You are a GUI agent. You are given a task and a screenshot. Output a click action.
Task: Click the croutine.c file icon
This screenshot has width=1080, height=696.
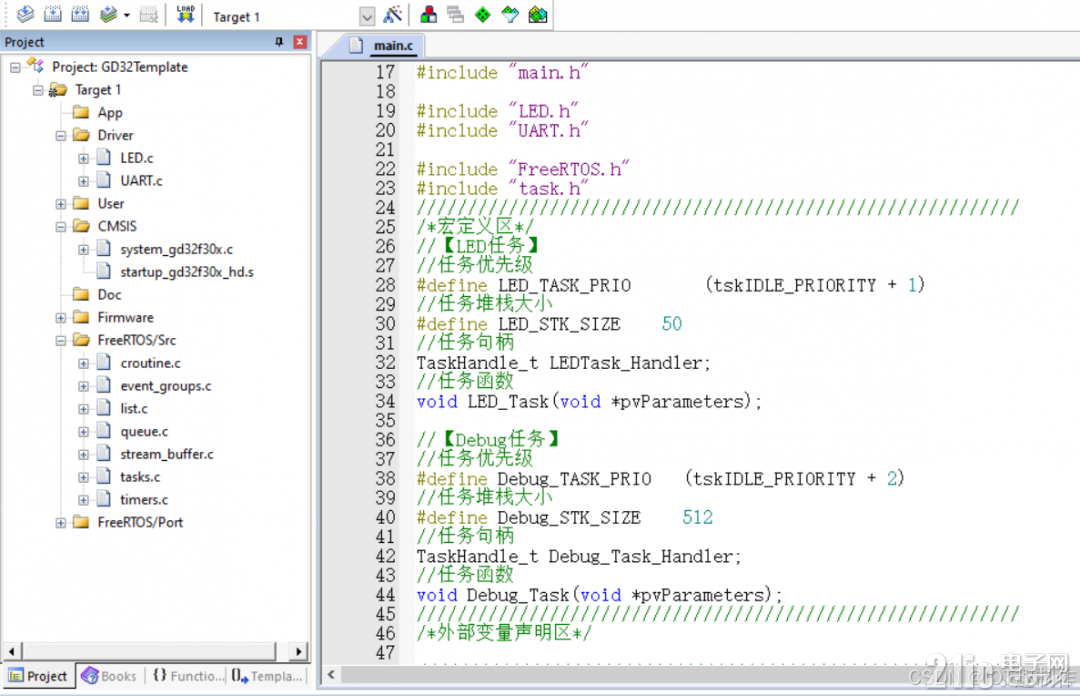pos(104,362)
